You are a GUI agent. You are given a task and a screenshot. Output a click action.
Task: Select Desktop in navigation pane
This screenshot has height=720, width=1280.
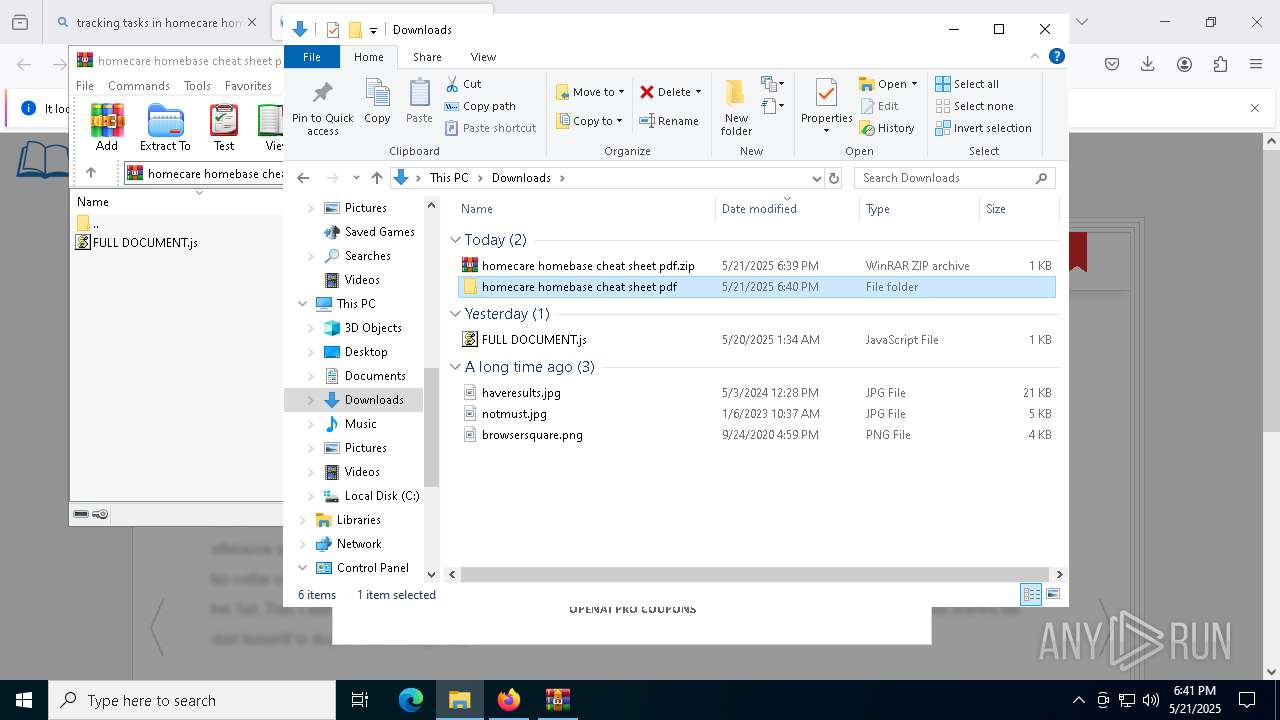pos(366,352)
